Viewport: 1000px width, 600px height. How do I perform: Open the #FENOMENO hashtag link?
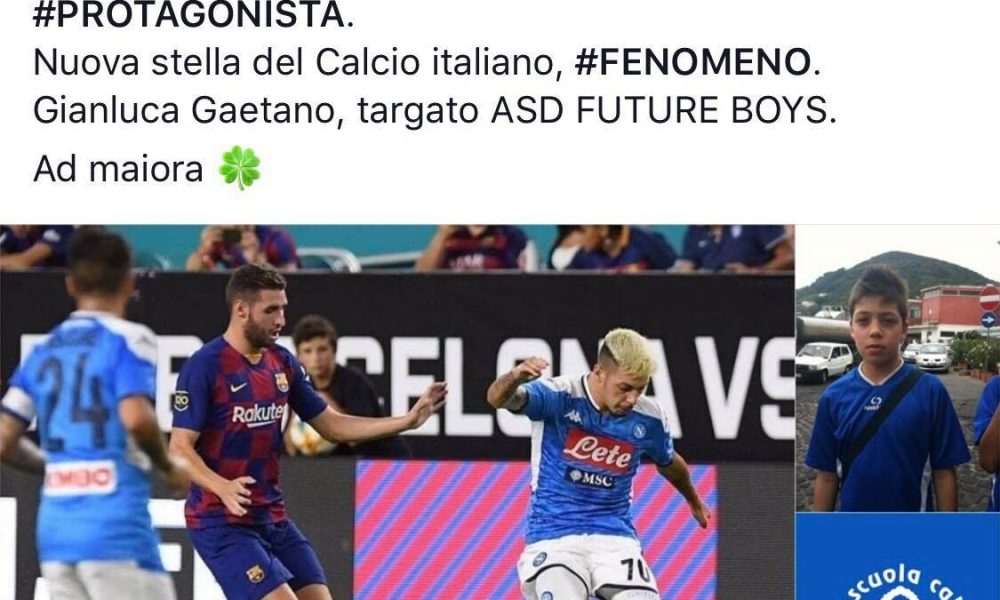(x=693, y=62)
